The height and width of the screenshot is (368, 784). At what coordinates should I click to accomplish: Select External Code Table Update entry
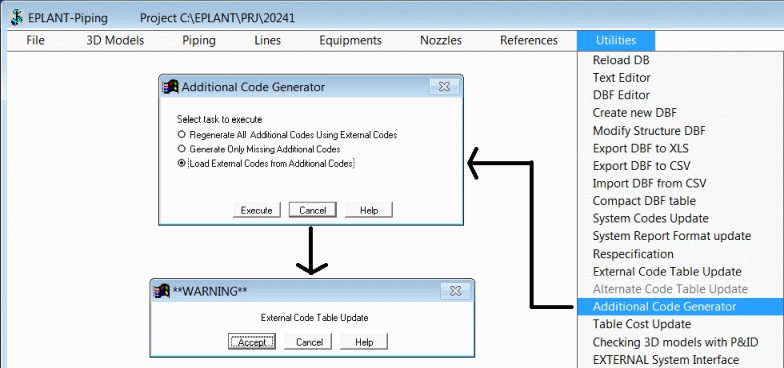pyautogui.click(x=667, y=272)
